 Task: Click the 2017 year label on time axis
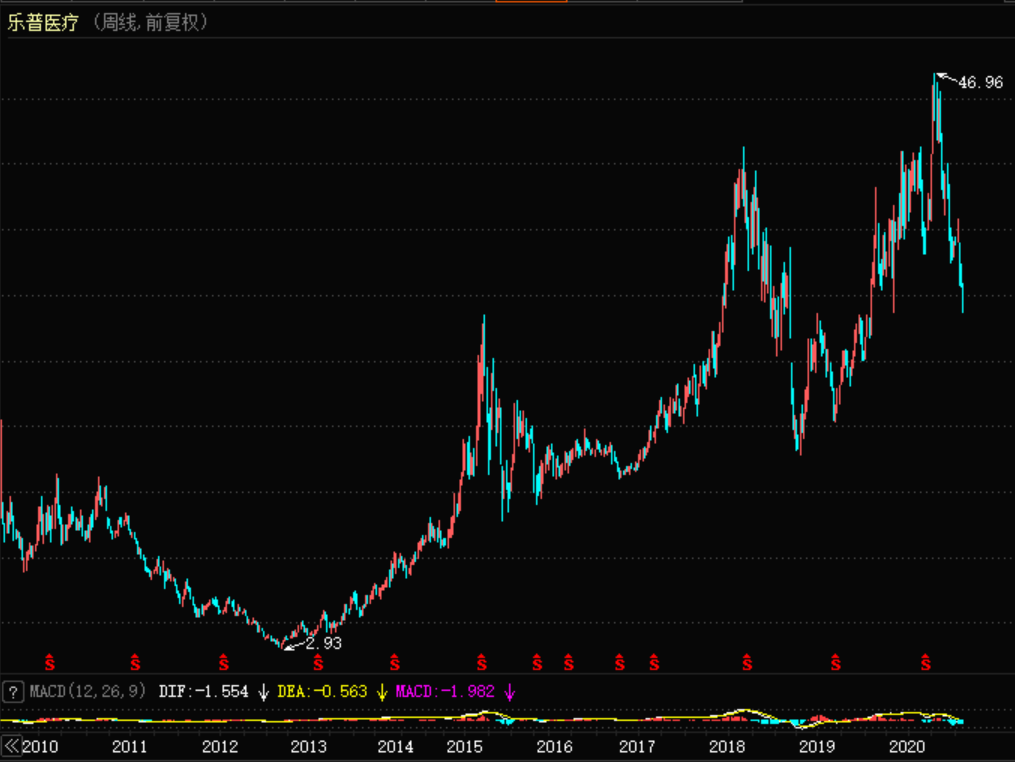(x=637, y=746)
